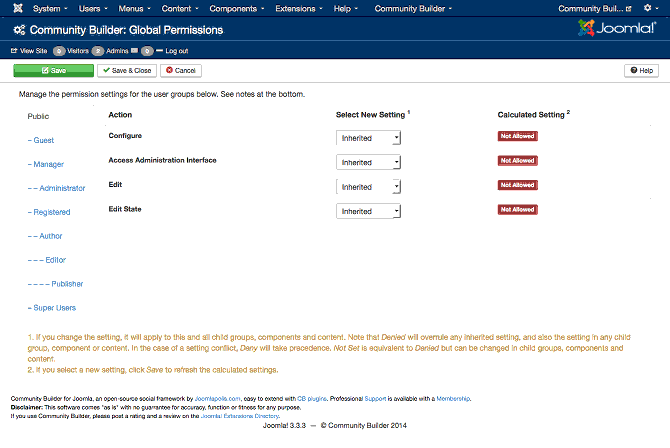This screenshot has height=448, width=670.
Task: Click the gears icon beside Global Permissions title
Action: (x=19, y=30)
